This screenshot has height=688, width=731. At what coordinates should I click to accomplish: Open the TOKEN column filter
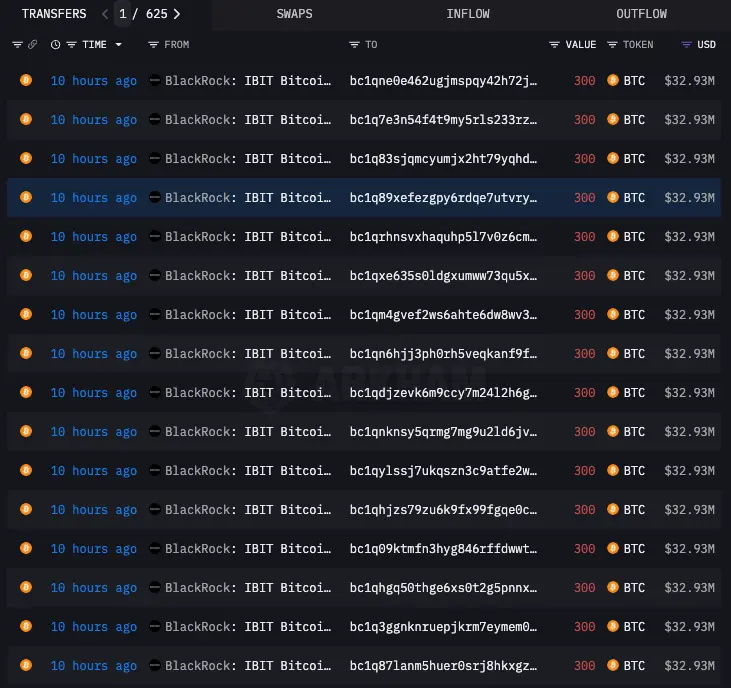pyautogui.click(x=612, y=45)
